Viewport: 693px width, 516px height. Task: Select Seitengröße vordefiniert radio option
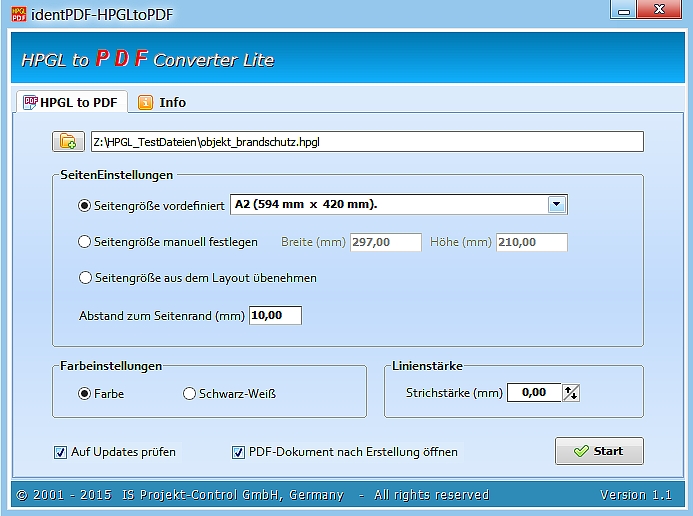(x=84, y=206)
